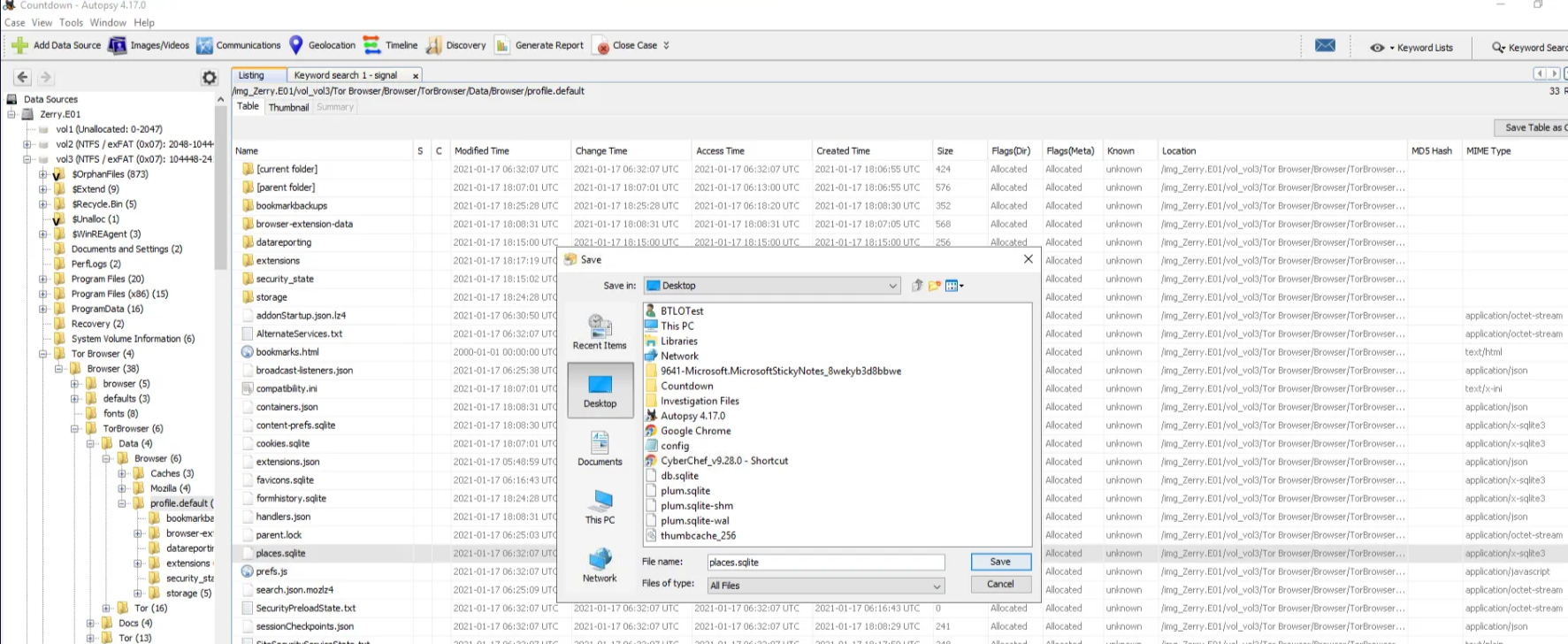This screenshot has width=1568, height=644.
Task: Collapse the Tor Browser (4) node
Action: [42, 354]
